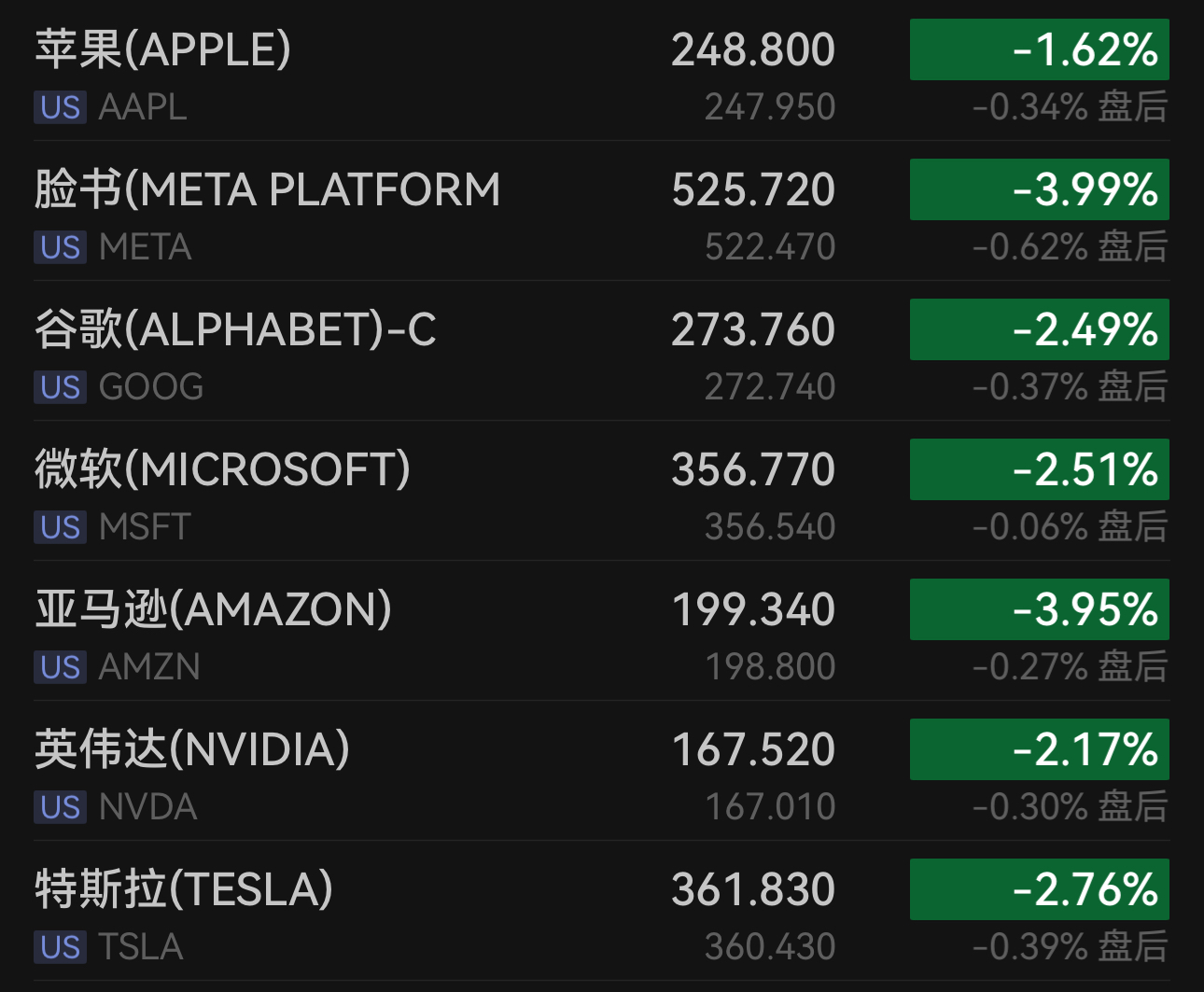Screen dimensions: 1204x992
Task: Click the US market badge beside NVDA
Action: click(61, 807)
